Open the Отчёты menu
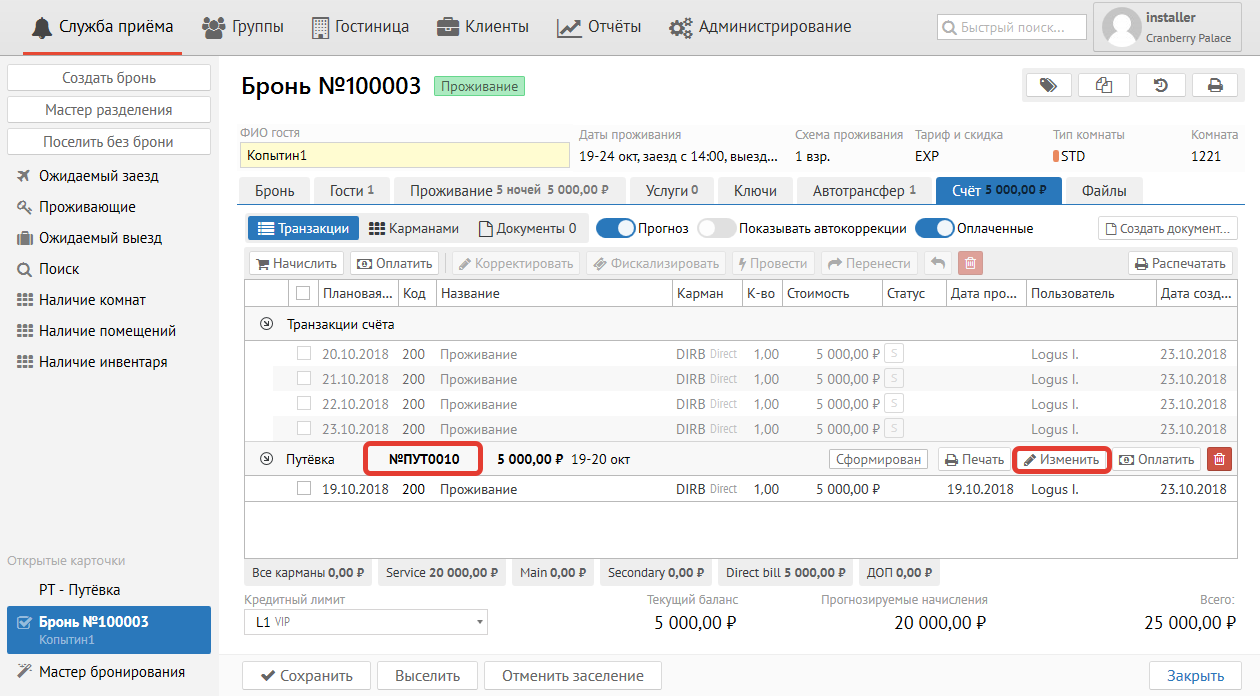The image size is (1260, 696). 599,27
